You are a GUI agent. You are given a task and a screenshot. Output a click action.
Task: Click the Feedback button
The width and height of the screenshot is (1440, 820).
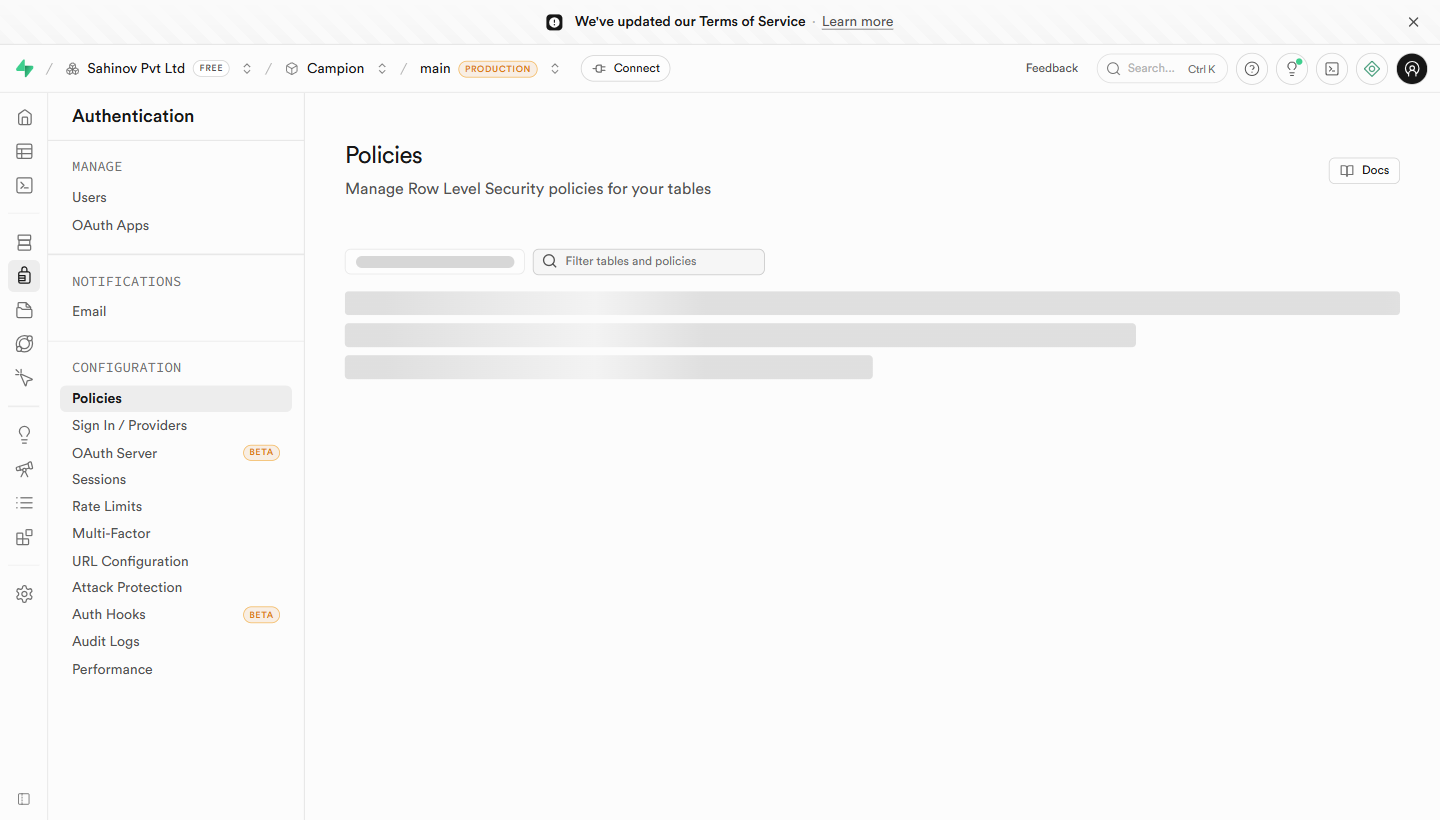coord(1052,68)
